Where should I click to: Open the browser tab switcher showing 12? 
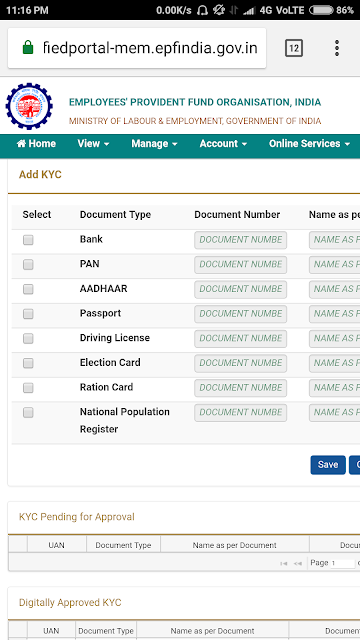[294, 48]
